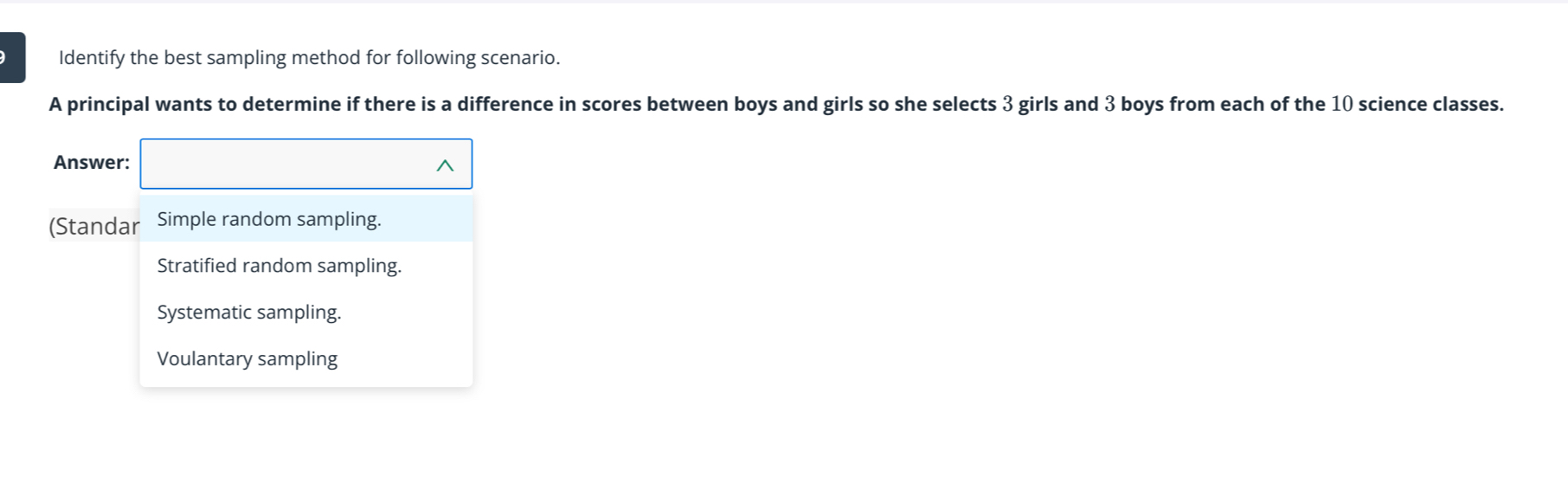Click the dark question number badge
The width and height of the screenshot is (1568, 503).
coord(10,57)
